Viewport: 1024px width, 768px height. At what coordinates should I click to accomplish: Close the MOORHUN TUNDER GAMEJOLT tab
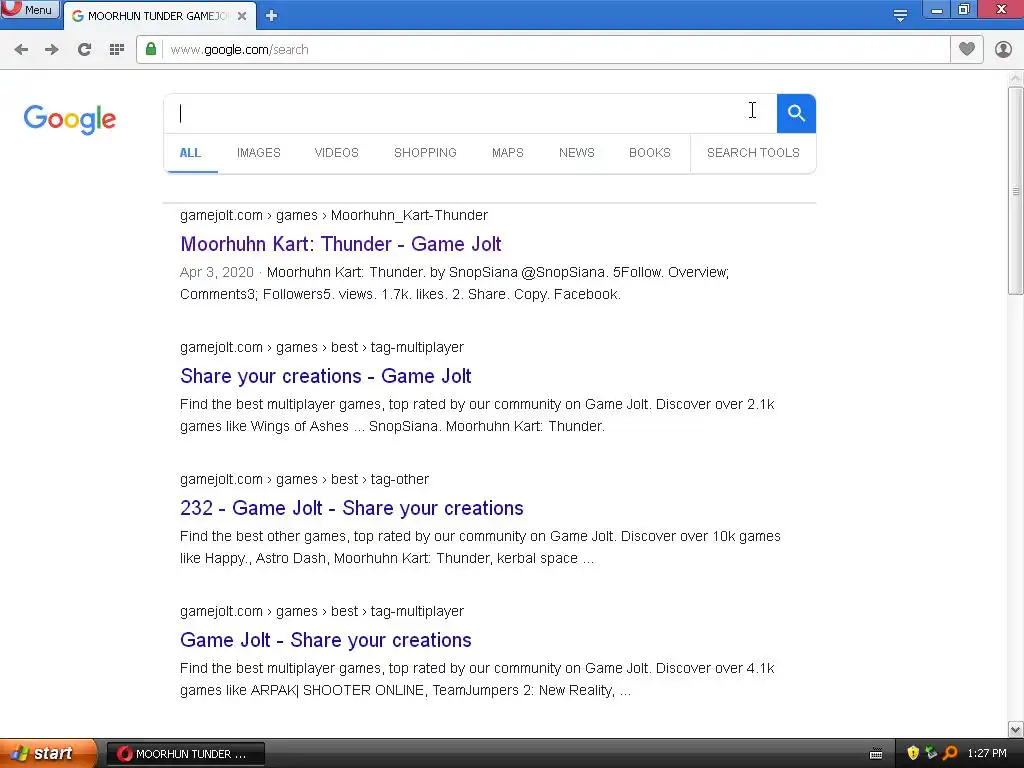point(242,16)
